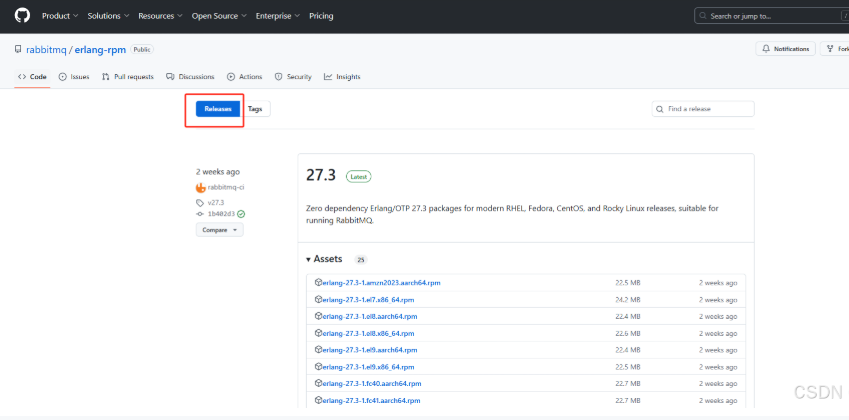Open the 27.3 release title
This screenshot has height=420, width=849.
tap(321, 175)
